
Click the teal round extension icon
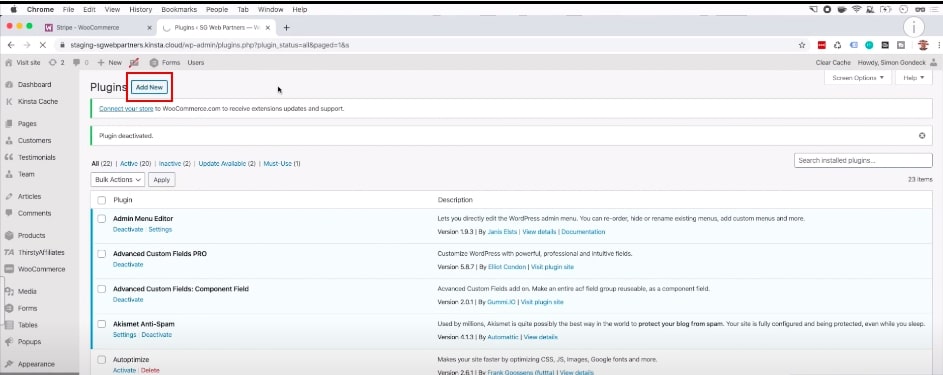coord(869,45)
